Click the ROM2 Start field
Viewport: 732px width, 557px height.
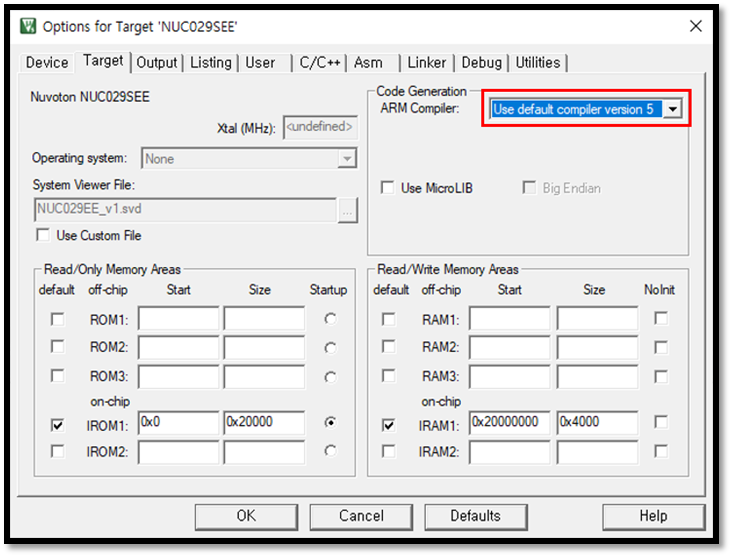click(x=178, y=347)
